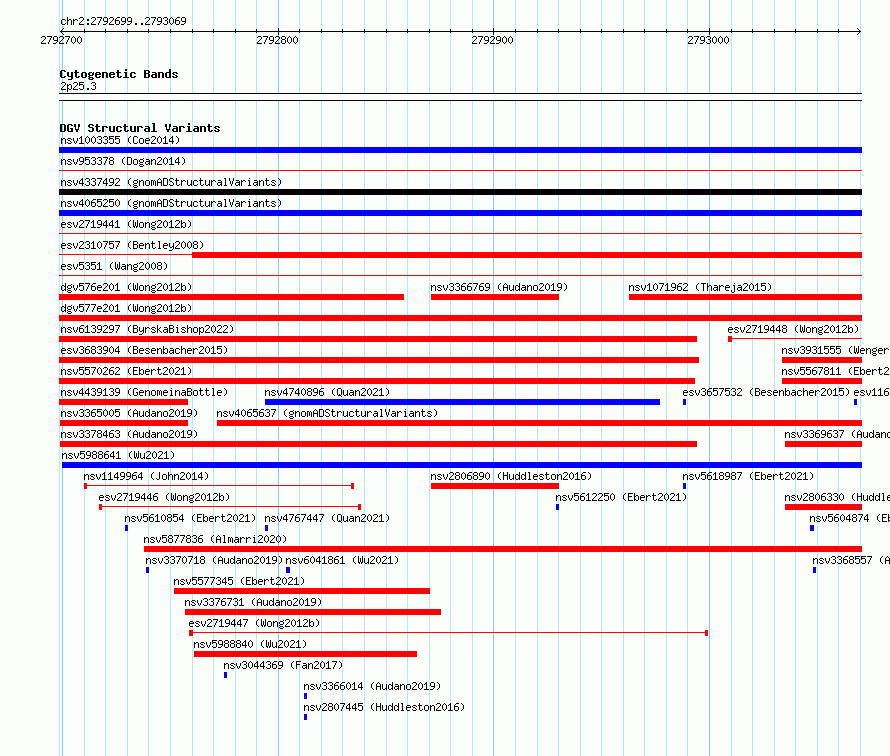The width and height of the screenshot is (890, 756).
Task: Click the nsv1149964 (John2014) thin variant line
Action: (219, 486)
